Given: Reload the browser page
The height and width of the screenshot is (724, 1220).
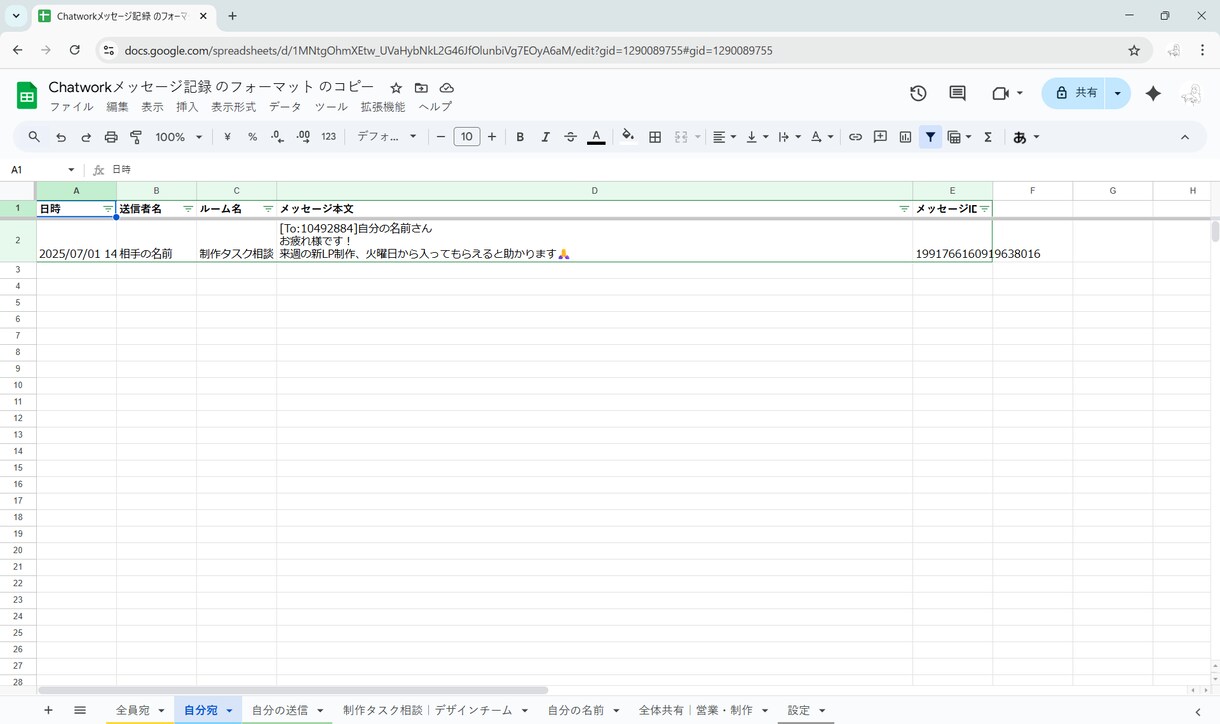Looking at the screenshot, I should point(74,50).
